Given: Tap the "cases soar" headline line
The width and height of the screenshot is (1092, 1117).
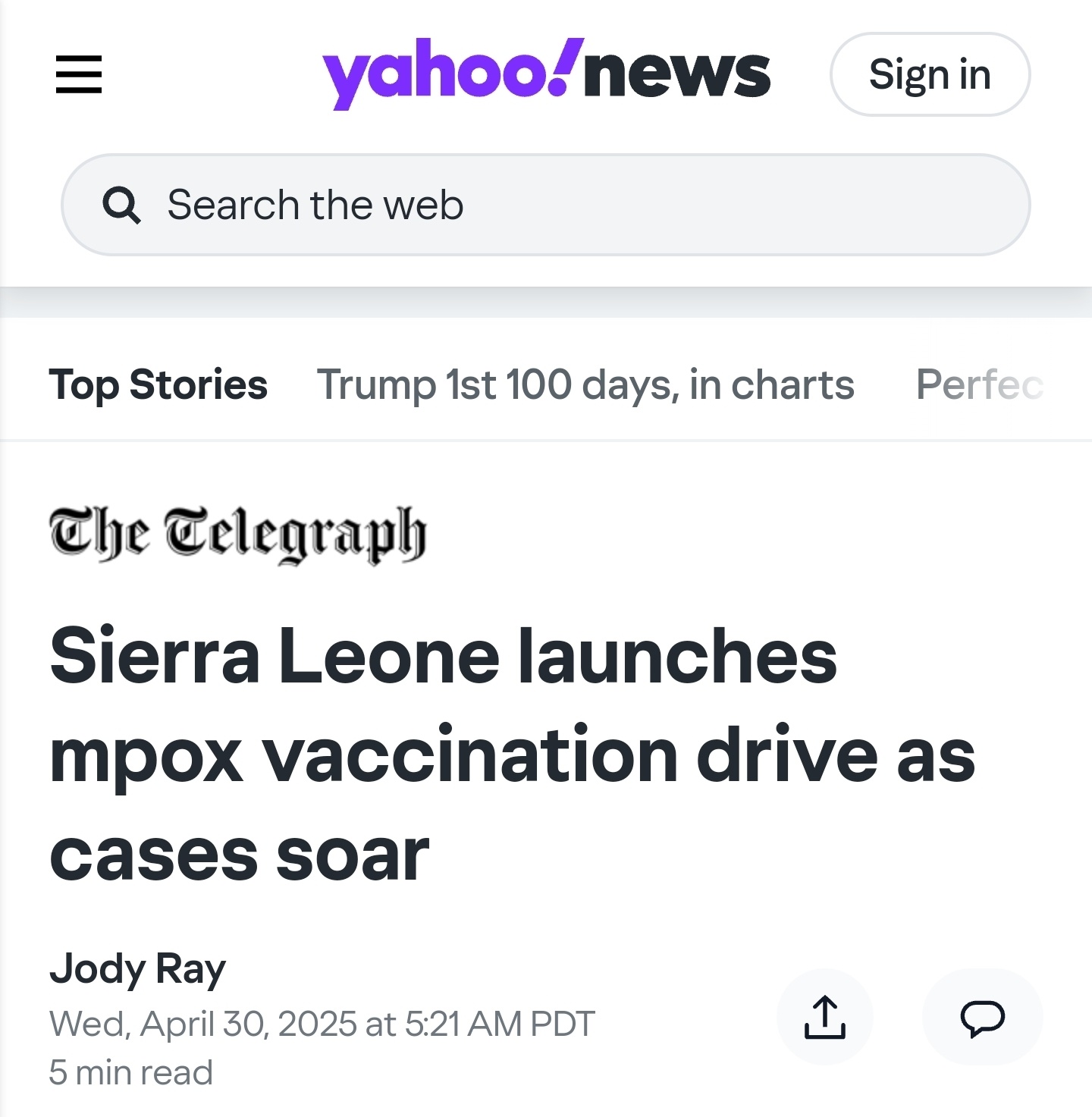Looking at the screenshot, I should pyautogui.click(x=240, y=855).
